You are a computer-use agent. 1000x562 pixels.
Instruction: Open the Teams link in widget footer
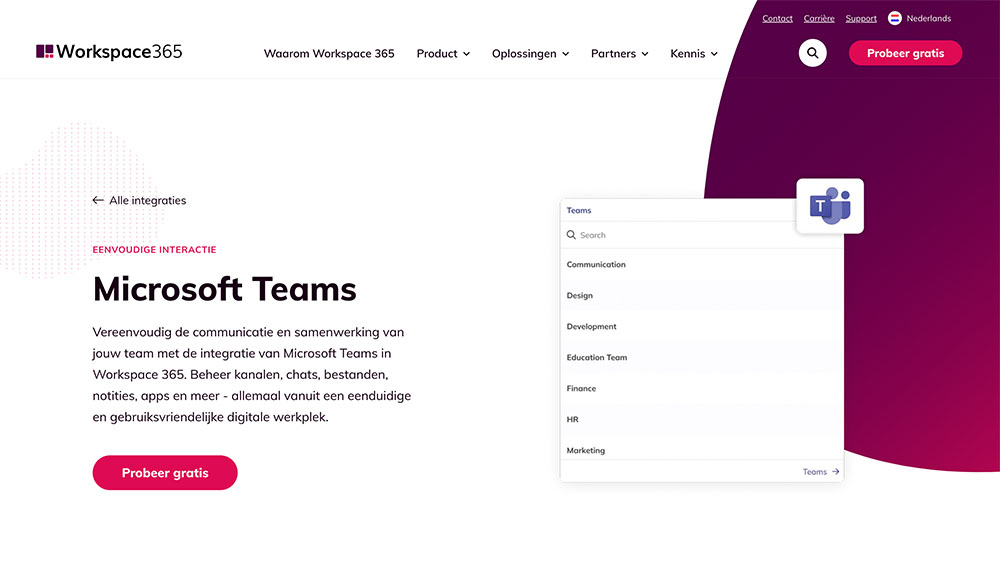[x=821, y=471]
